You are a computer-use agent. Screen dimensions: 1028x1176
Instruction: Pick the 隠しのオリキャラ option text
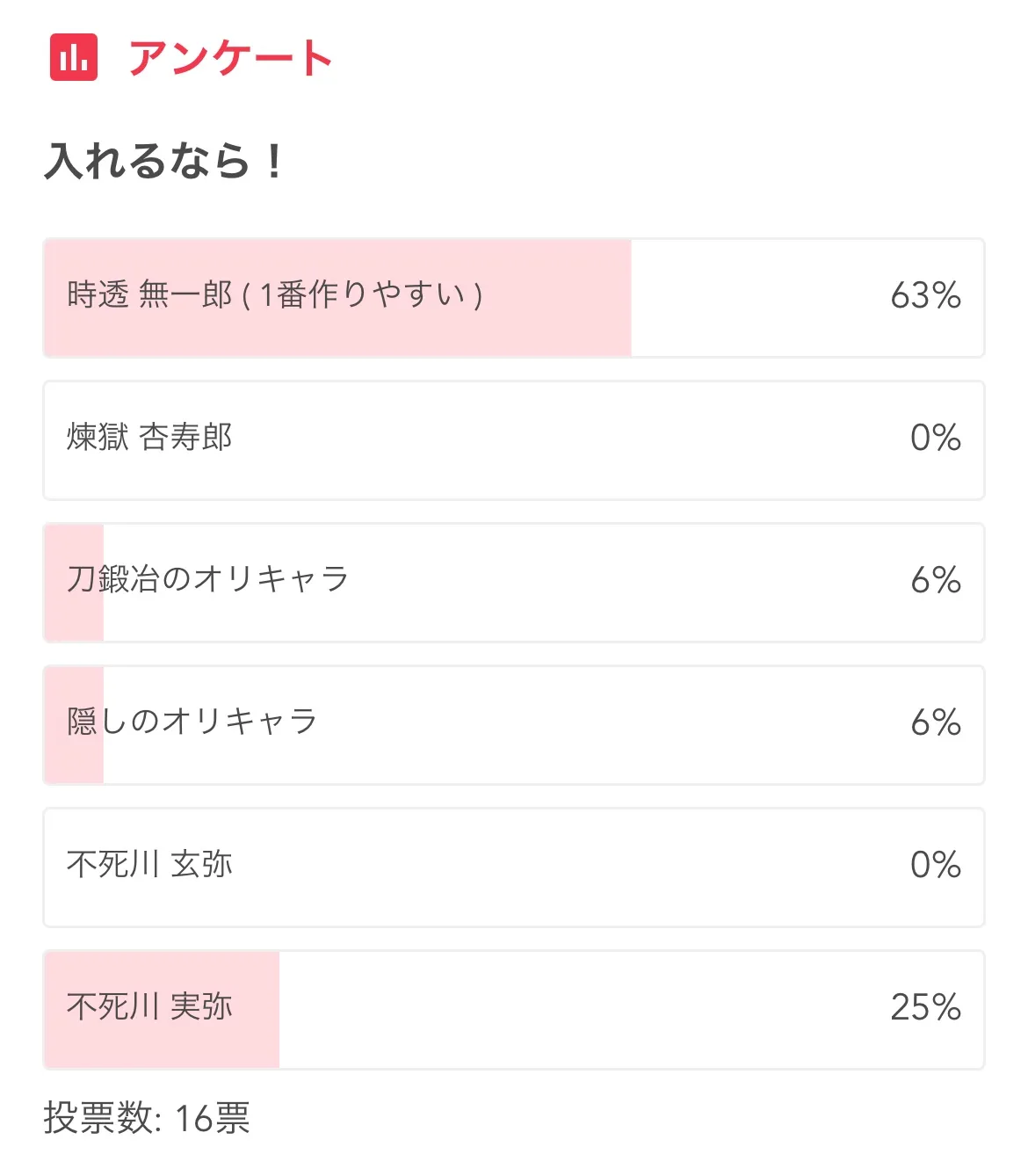coord(192,722)
